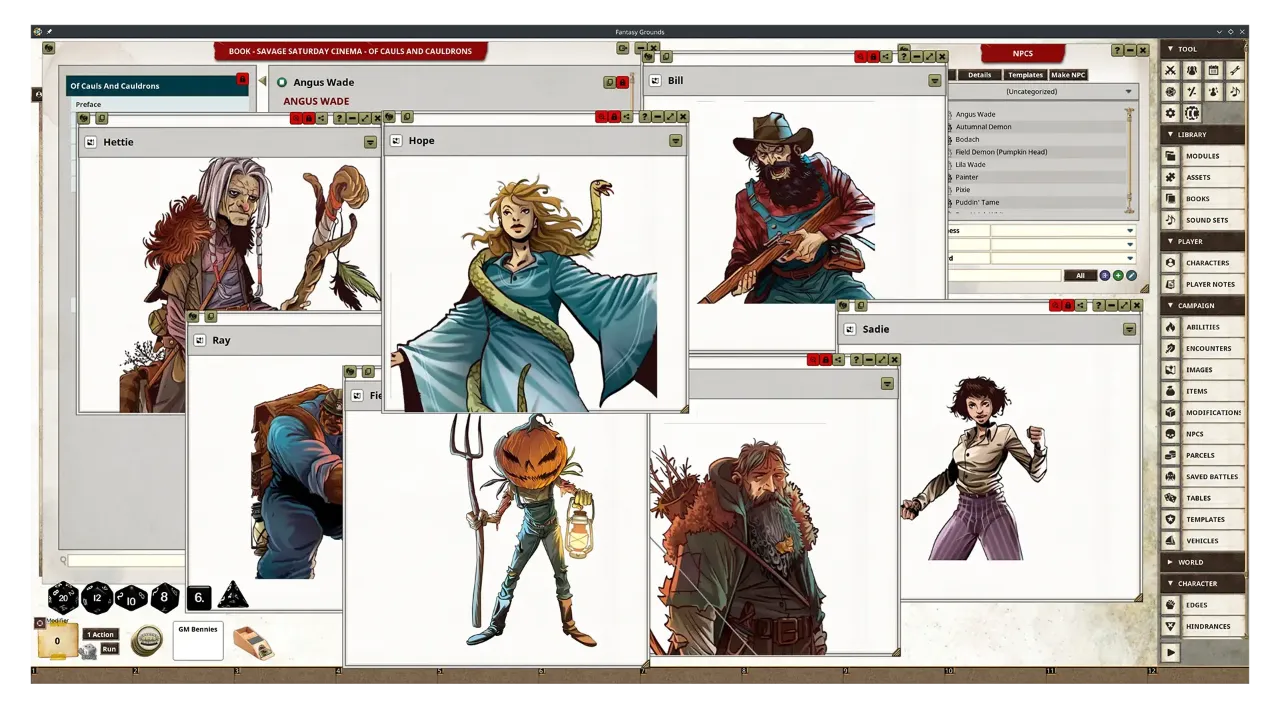Open the Bill image menu dropdown
This screenshot has width=1280, height=720.
point(934,81)
